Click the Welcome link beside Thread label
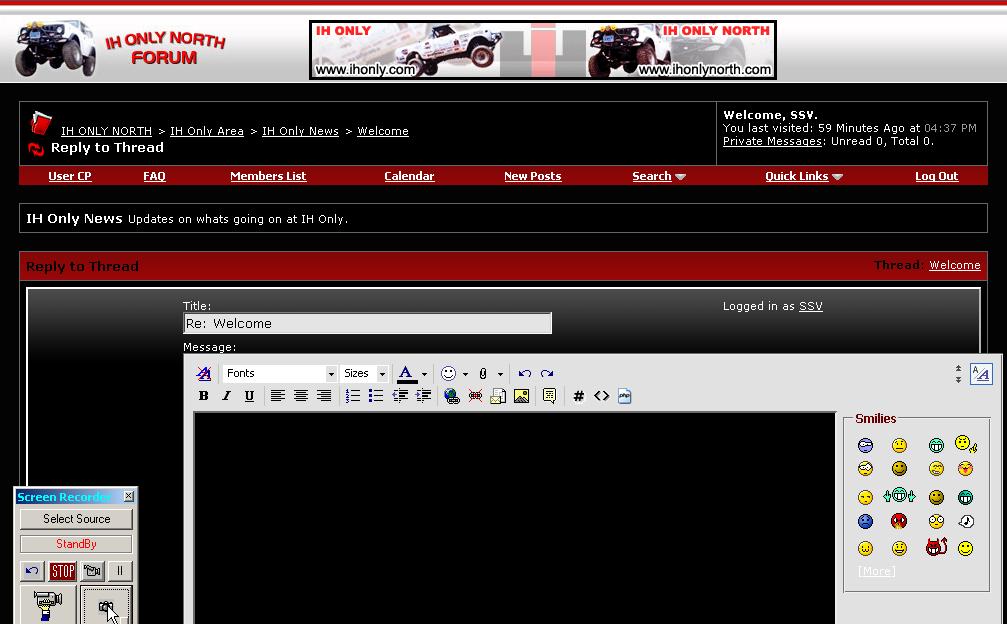The height and width of the screenshot is (624, 1007). click(955, 265)
